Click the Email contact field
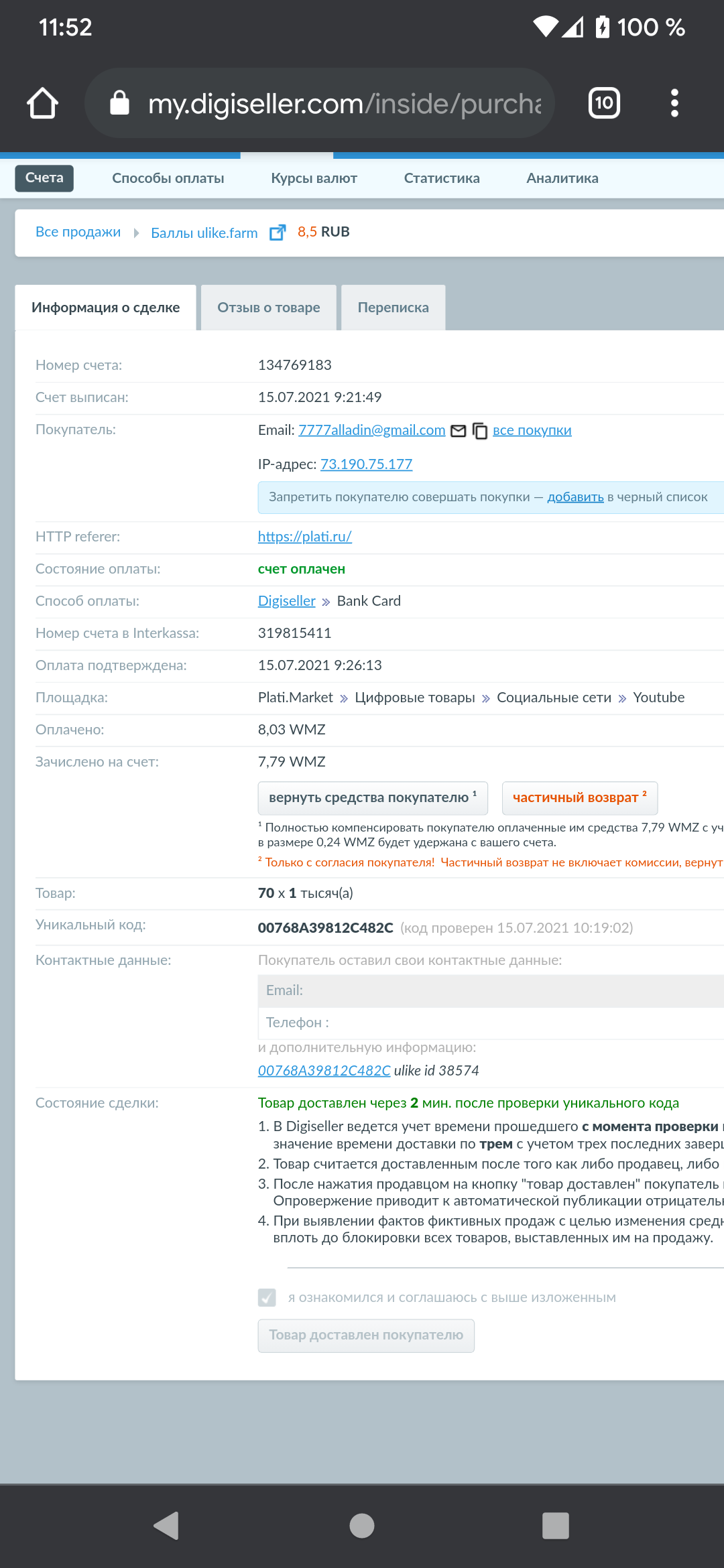This screenshot has height=1568, width=724. pos(491,991)
